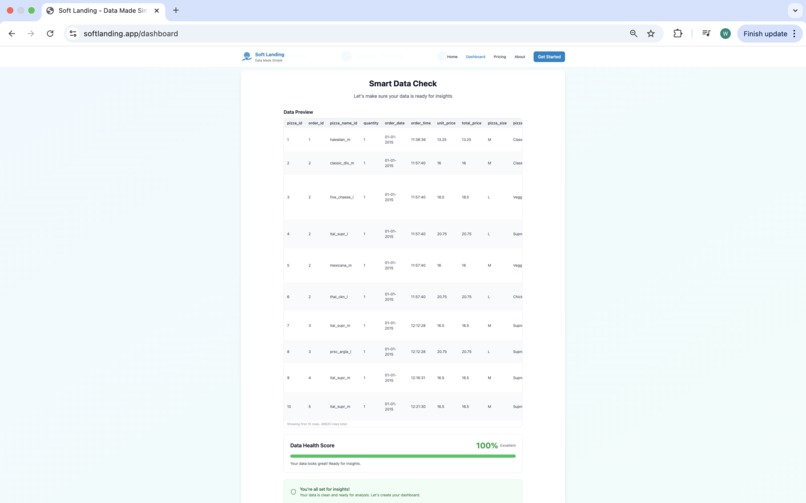Click the 12:16:31 order time cell
806x503 pixels.
(x=418, y=378)
